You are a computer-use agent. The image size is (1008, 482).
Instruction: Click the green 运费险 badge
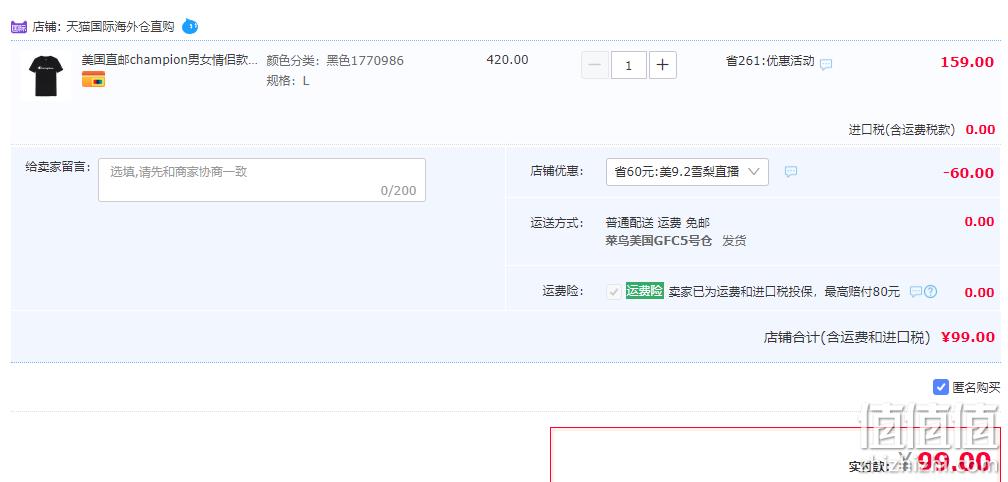[645, 291]
